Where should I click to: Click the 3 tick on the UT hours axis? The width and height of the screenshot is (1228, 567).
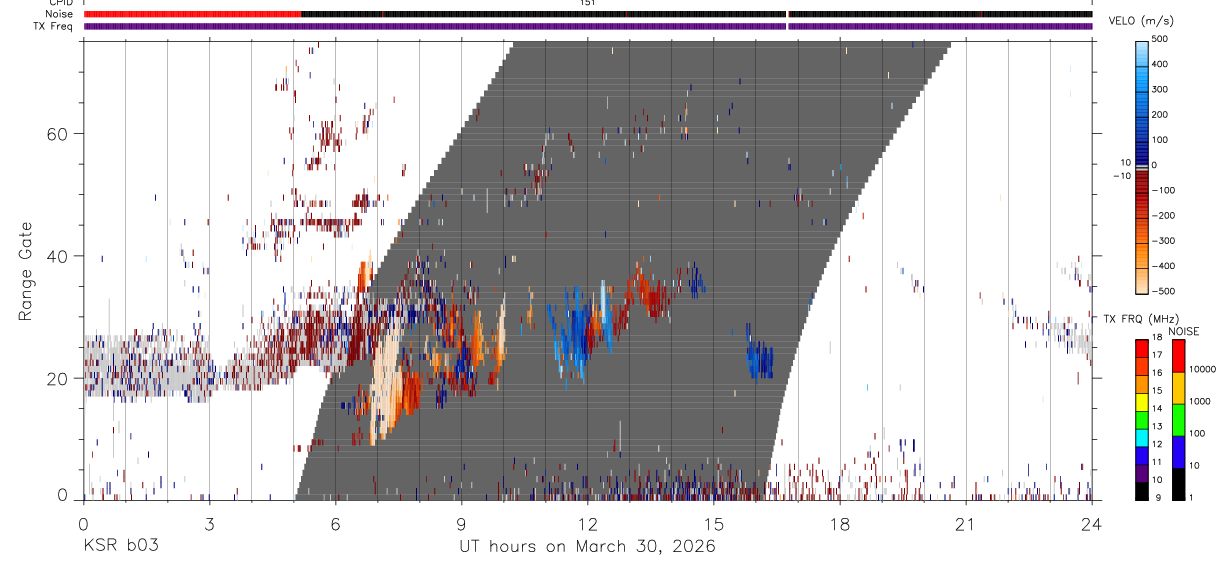click(209, 524)
